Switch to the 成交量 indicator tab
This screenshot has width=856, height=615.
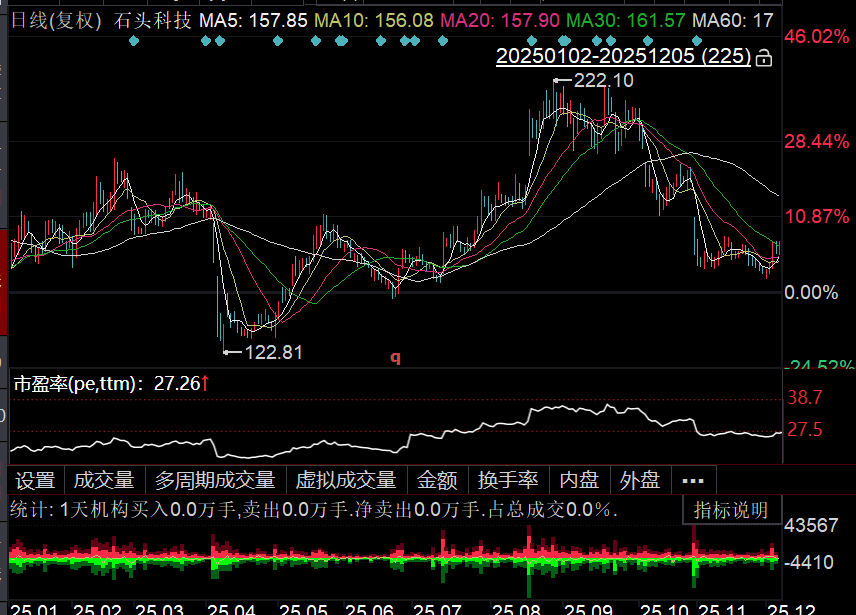click(104, 480)
